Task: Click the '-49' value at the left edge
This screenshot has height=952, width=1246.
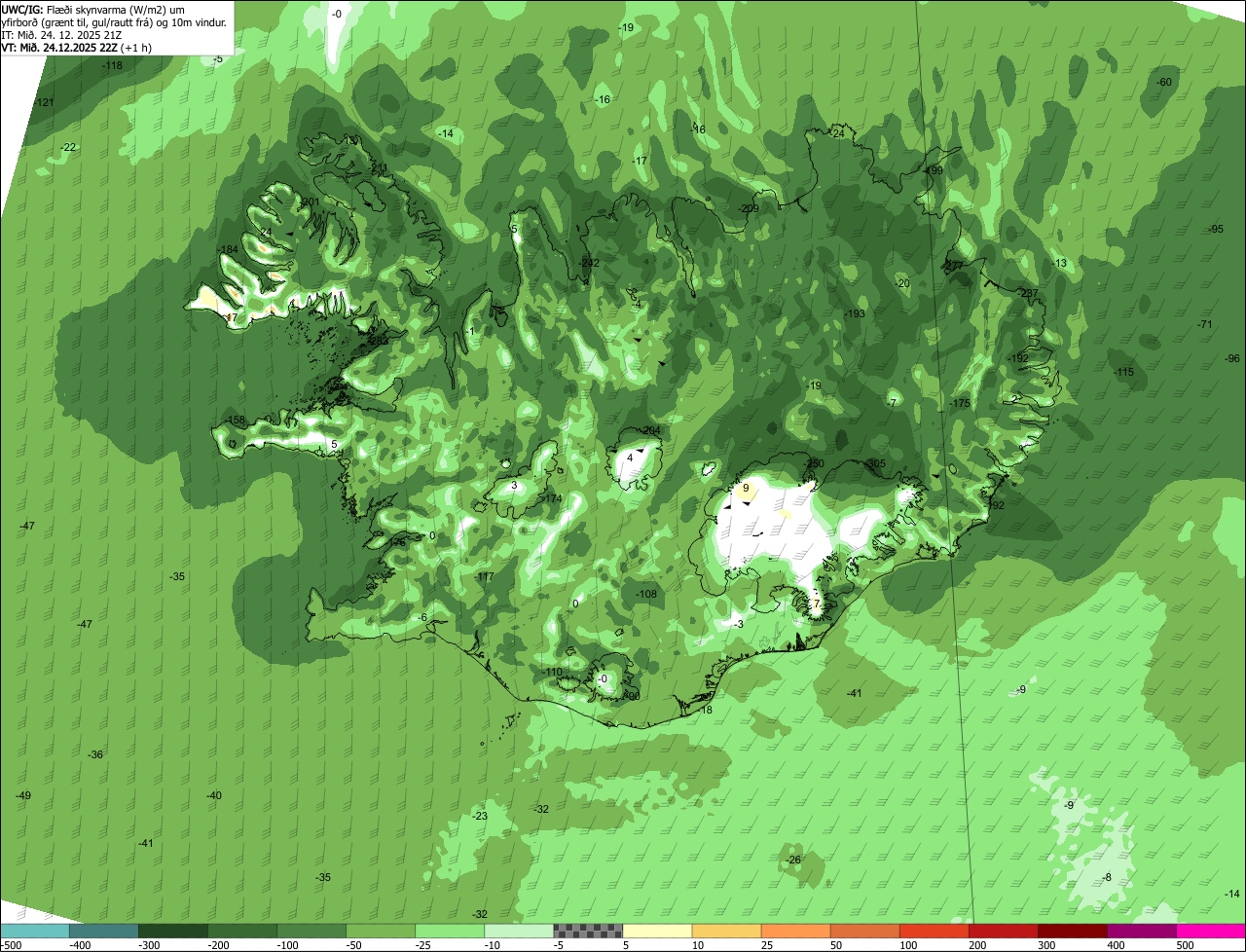Action: point(23,795)
